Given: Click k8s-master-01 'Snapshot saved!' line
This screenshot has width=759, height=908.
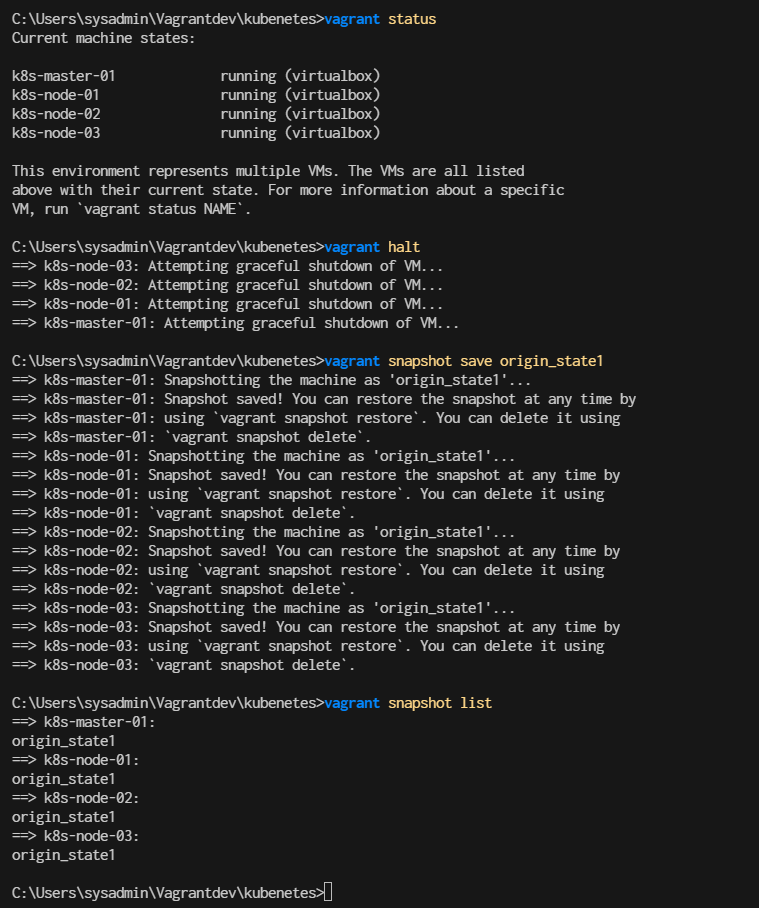Looking at the screenshot, I should [x=324, y=399].
